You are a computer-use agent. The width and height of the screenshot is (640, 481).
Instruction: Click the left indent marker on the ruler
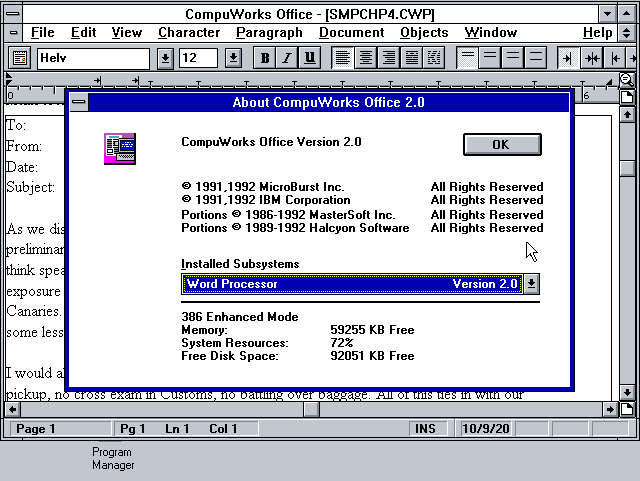(x=9, y=79)
